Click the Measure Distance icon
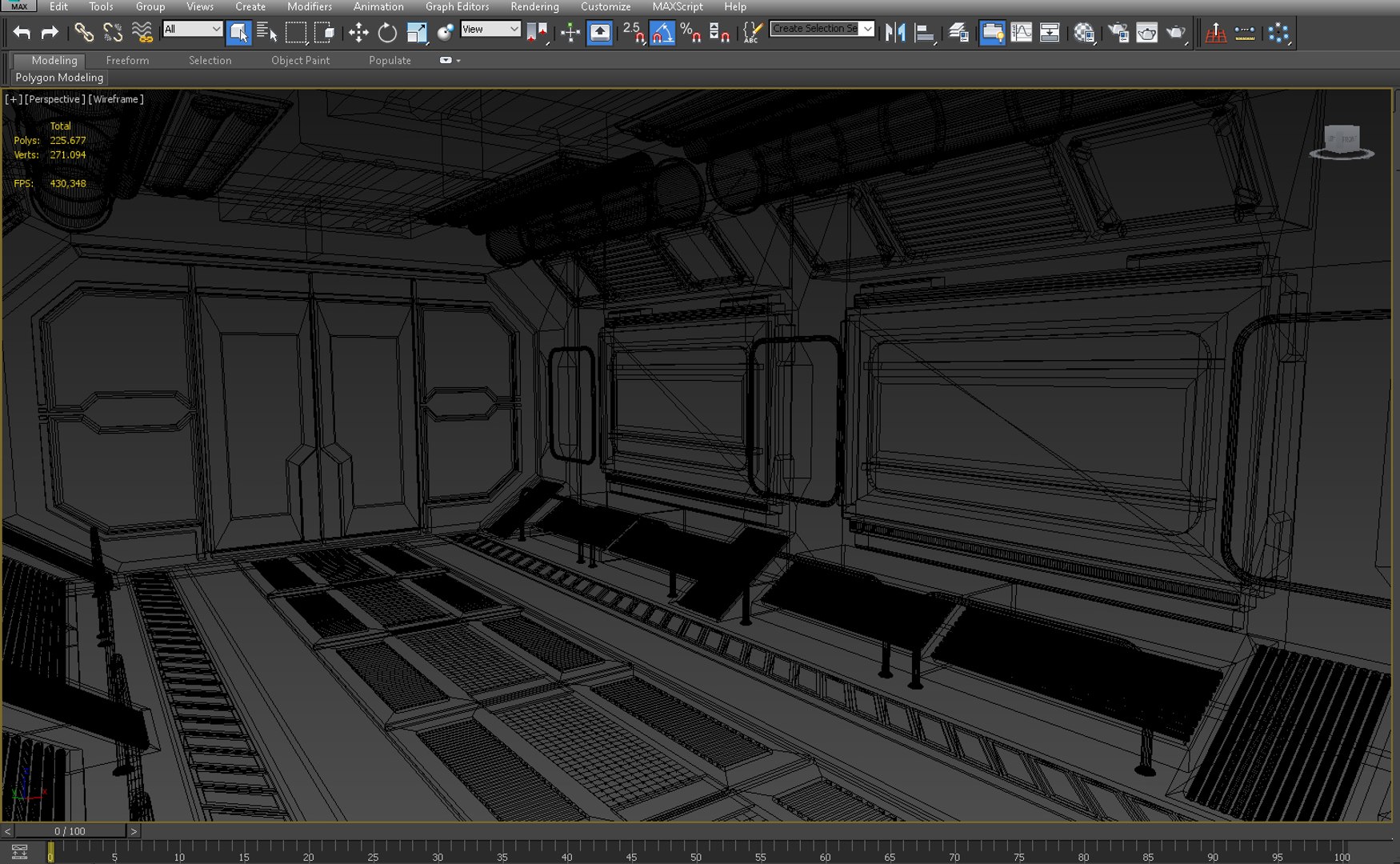 point(1245,33)
